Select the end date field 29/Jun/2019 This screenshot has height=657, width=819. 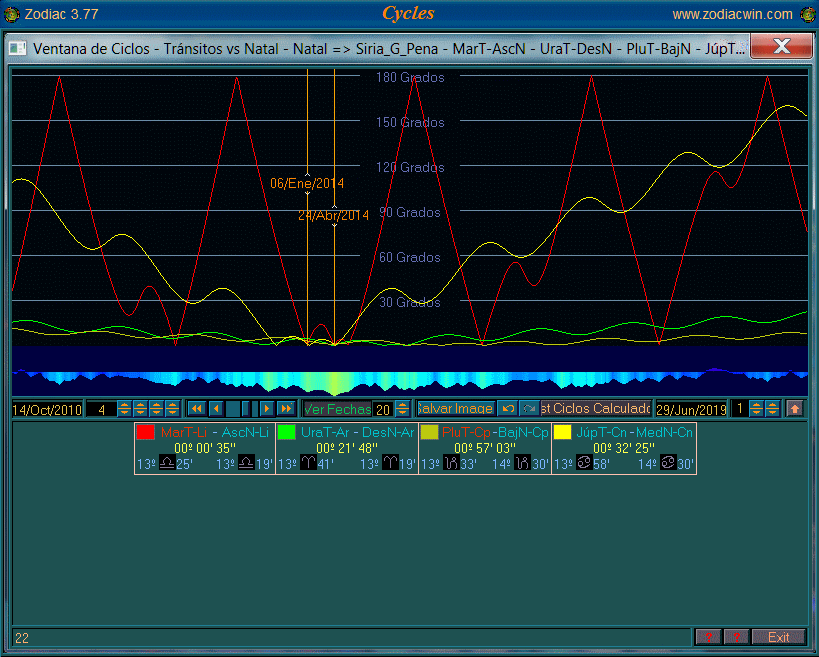(692, 409)
